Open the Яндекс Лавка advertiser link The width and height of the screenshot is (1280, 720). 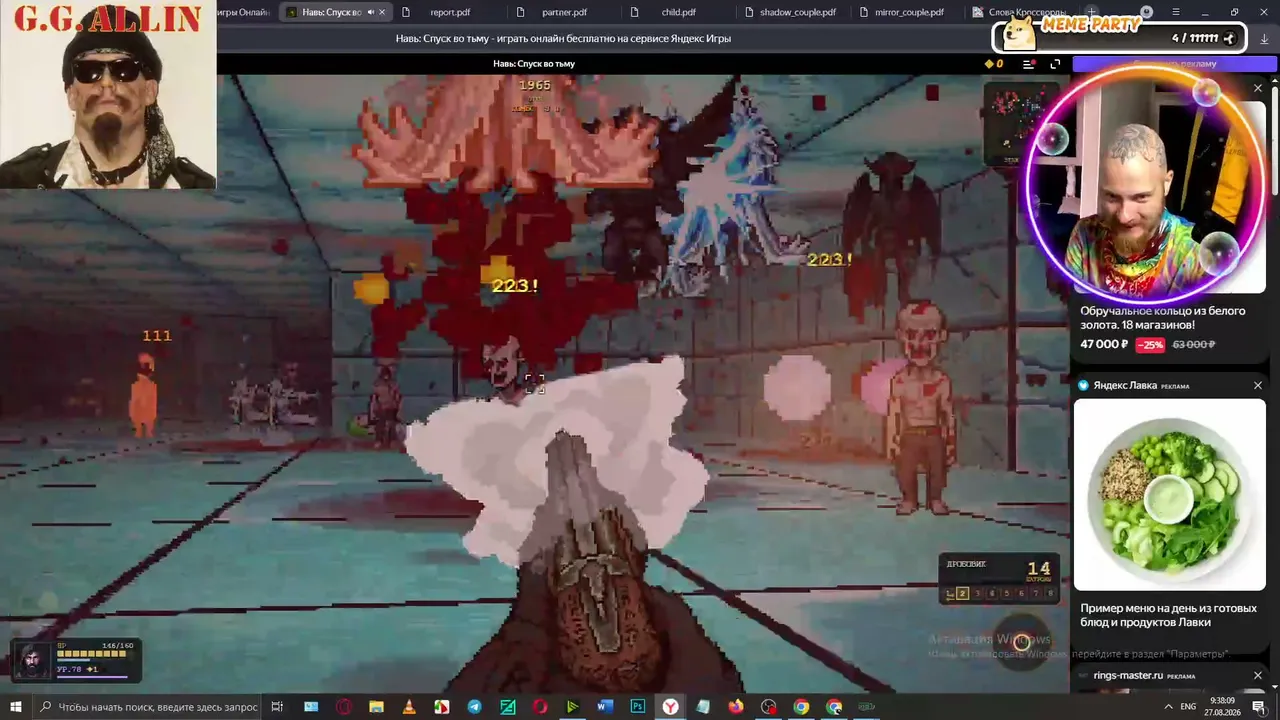1125,385
